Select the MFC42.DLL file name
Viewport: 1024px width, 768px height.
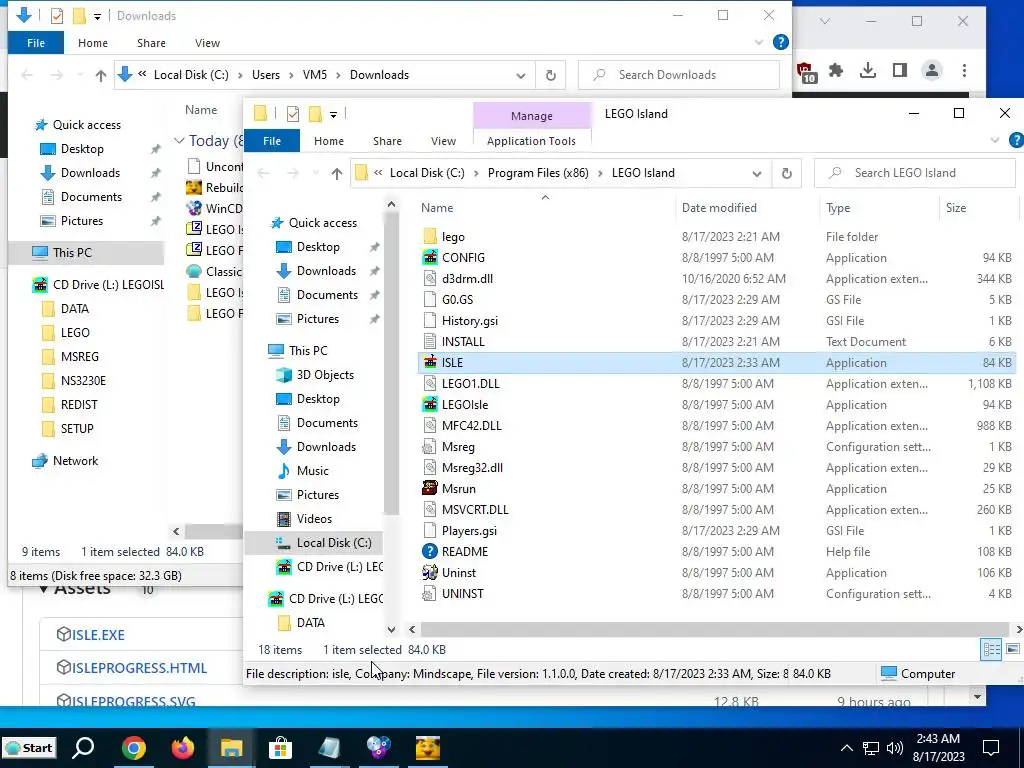coord(472,426)
